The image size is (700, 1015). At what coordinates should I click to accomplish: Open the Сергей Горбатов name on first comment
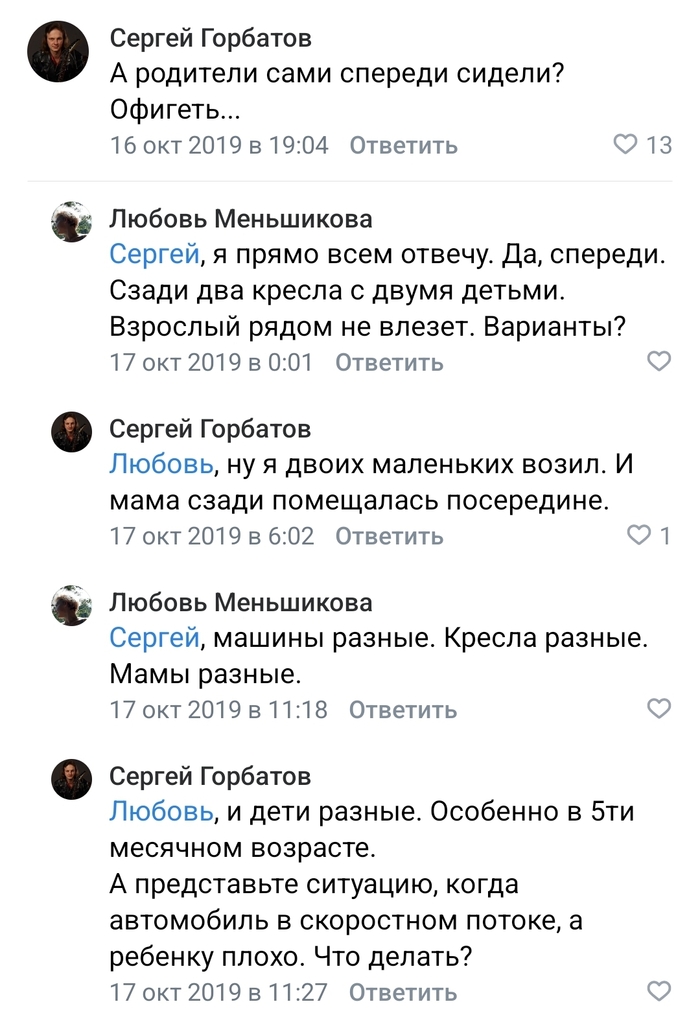(x=210, y=38)
